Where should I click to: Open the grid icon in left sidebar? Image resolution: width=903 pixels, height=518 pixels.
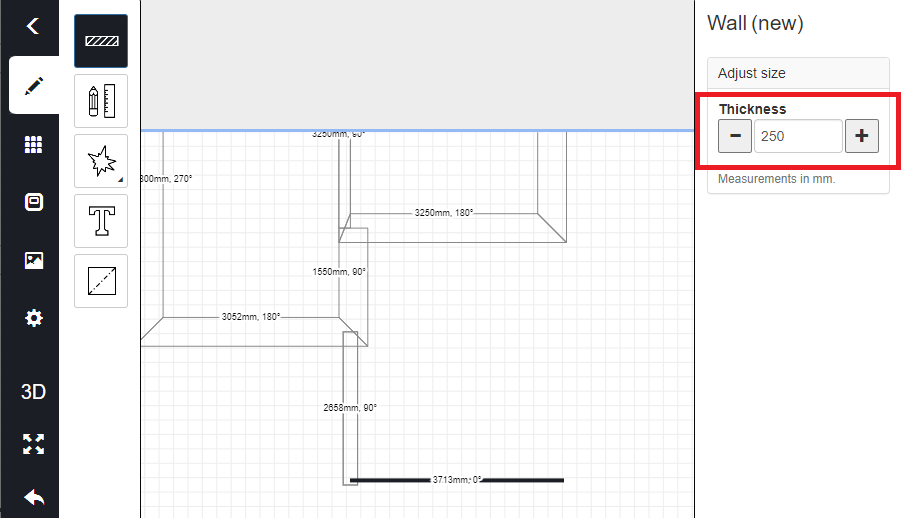(33, 145)
